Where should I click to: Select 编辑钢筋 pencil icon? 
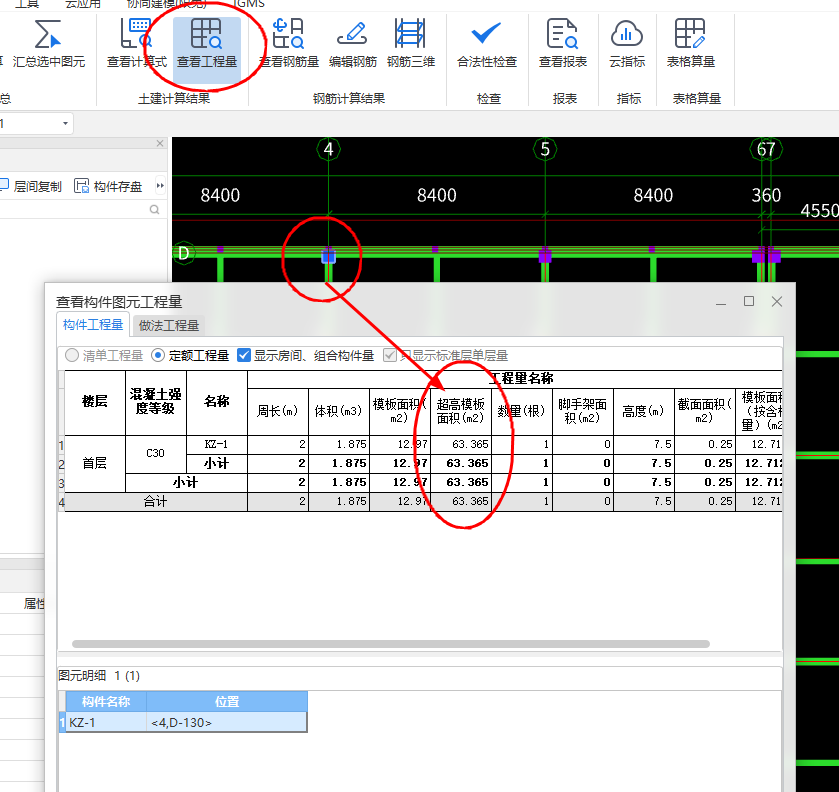point(352,34)
